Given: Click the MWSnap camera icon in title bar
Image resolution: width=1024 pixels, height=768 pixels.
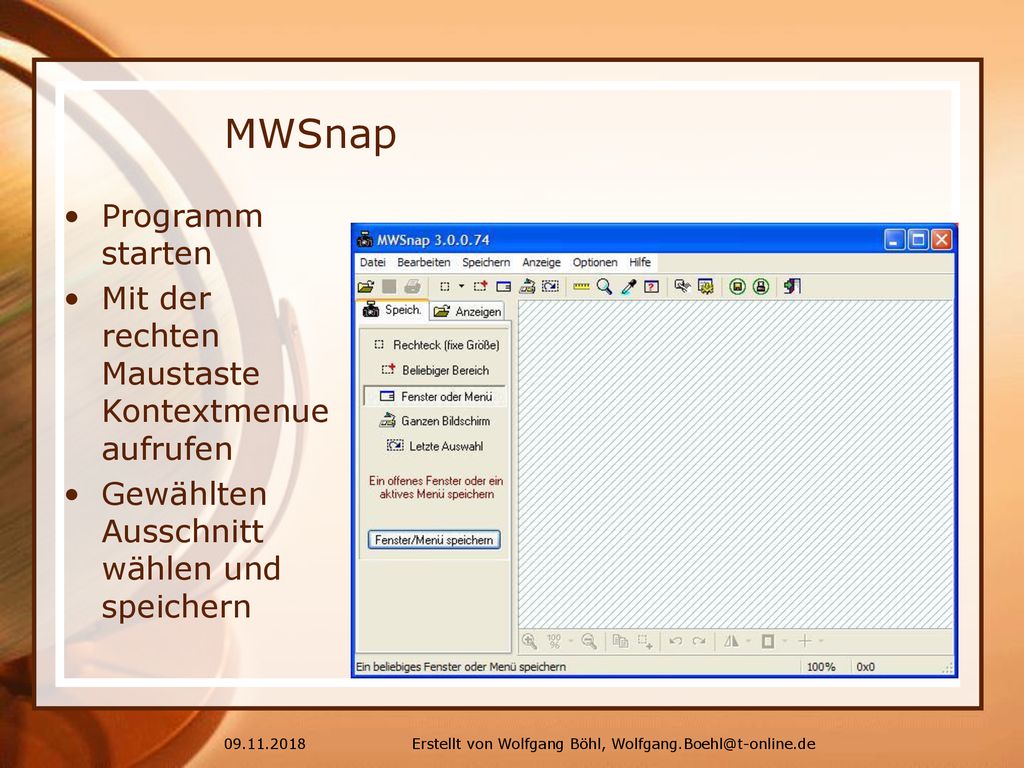Looking at the screenshot, I should [x=364, y=240].
